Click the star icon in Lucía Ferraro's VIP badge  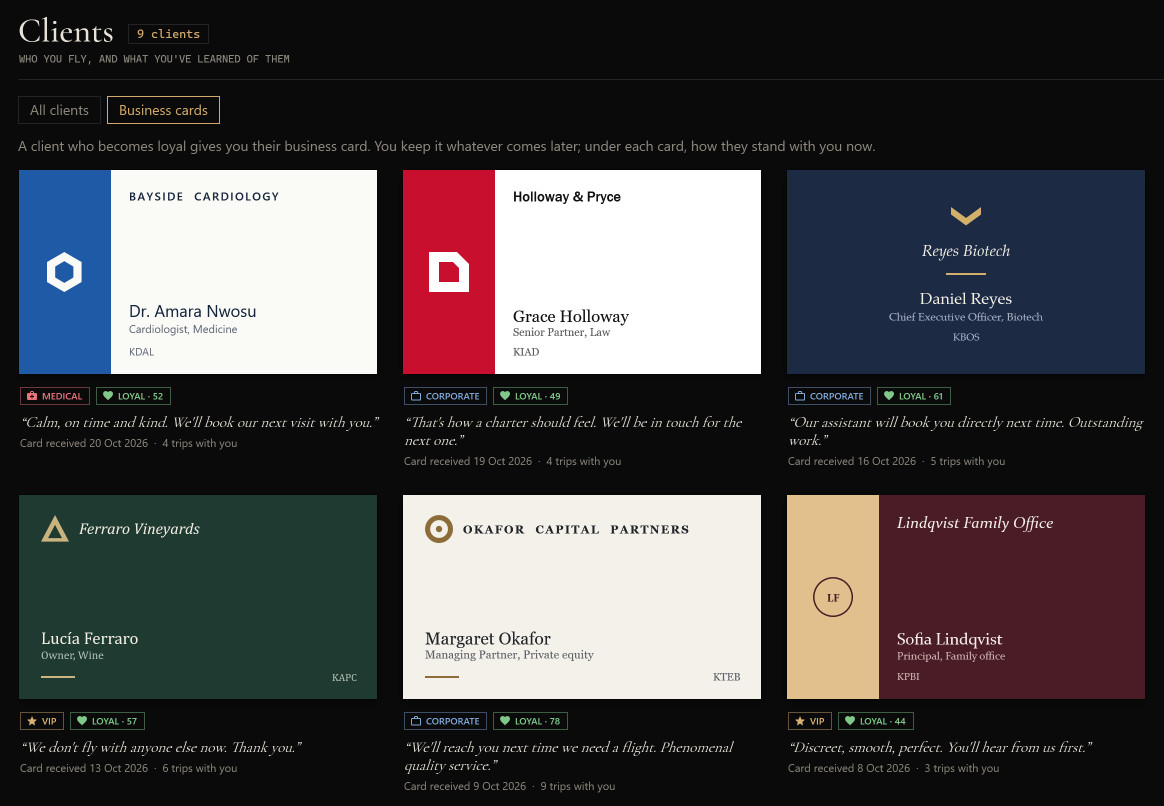tap(32, 721)
